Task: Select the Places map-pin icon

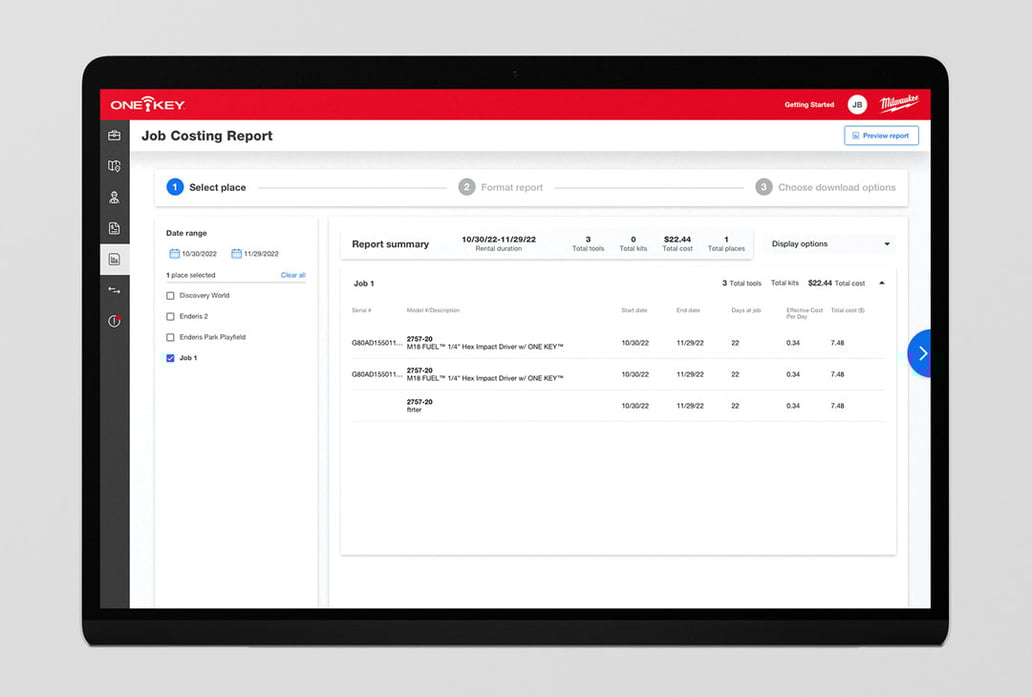Action: click(114, 165)
